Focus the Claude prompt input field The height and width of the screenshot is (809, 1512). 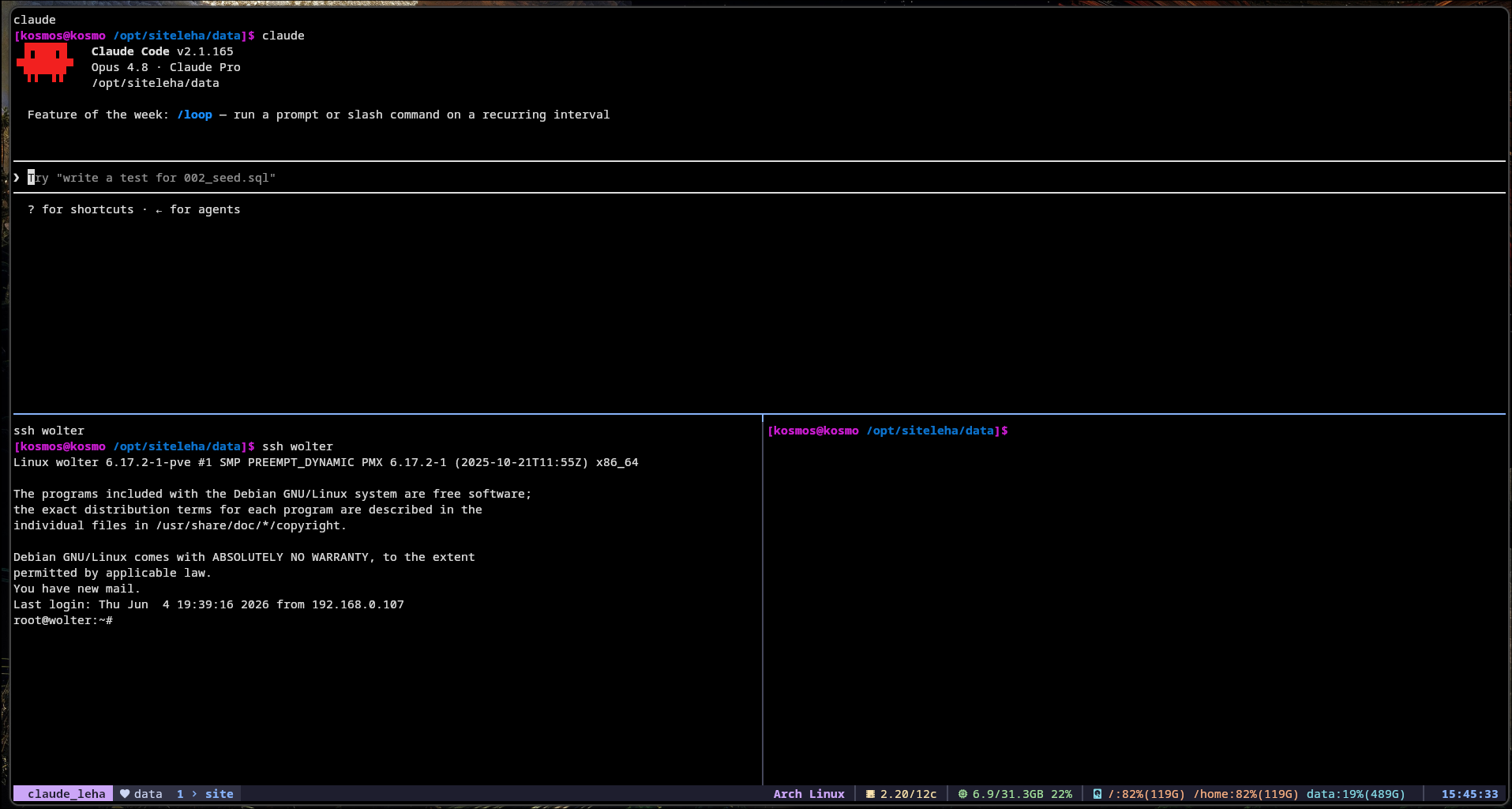click(x=758, y=178)
